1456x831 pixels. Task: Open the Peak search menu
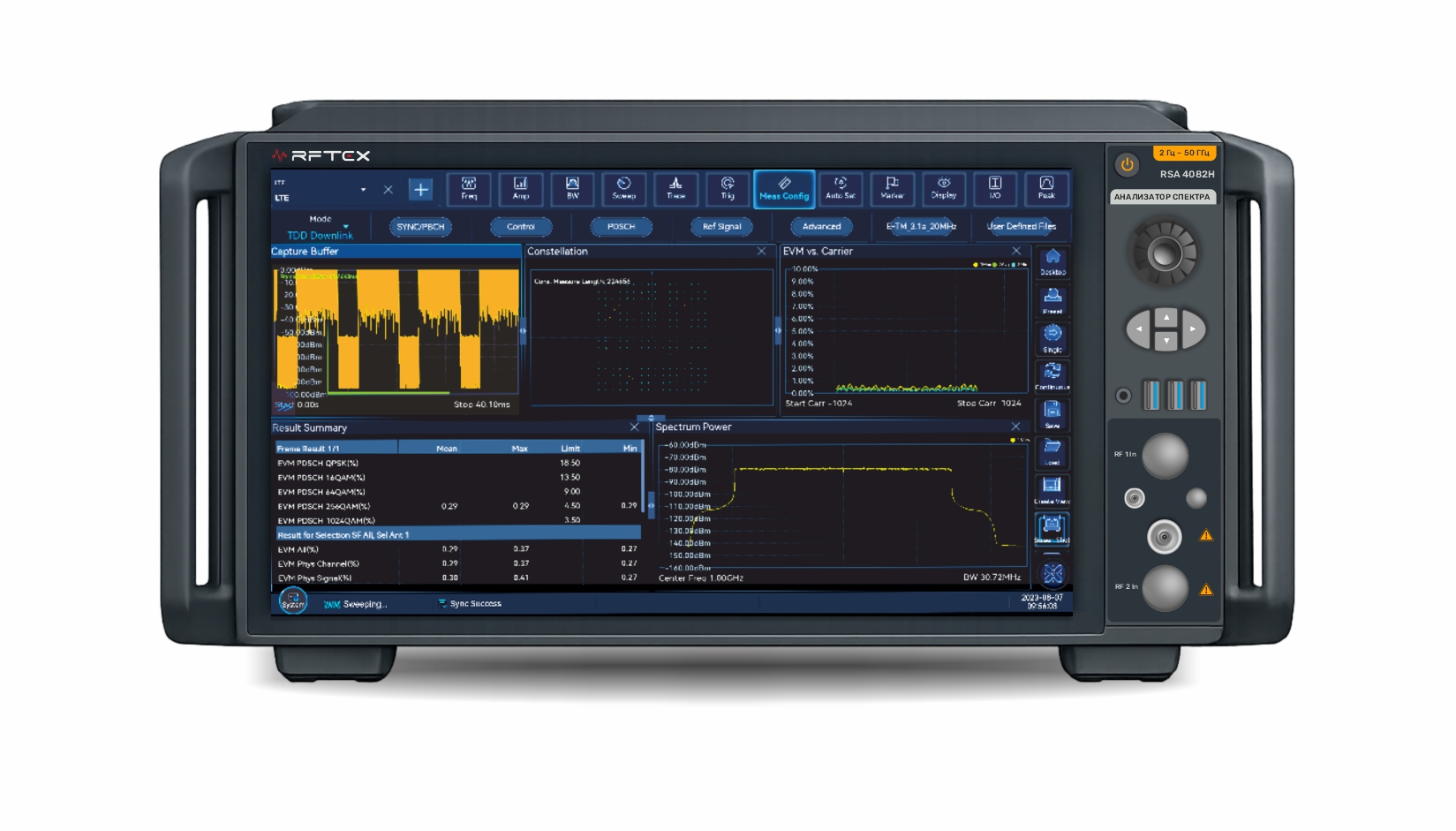tap(1046, 188)
